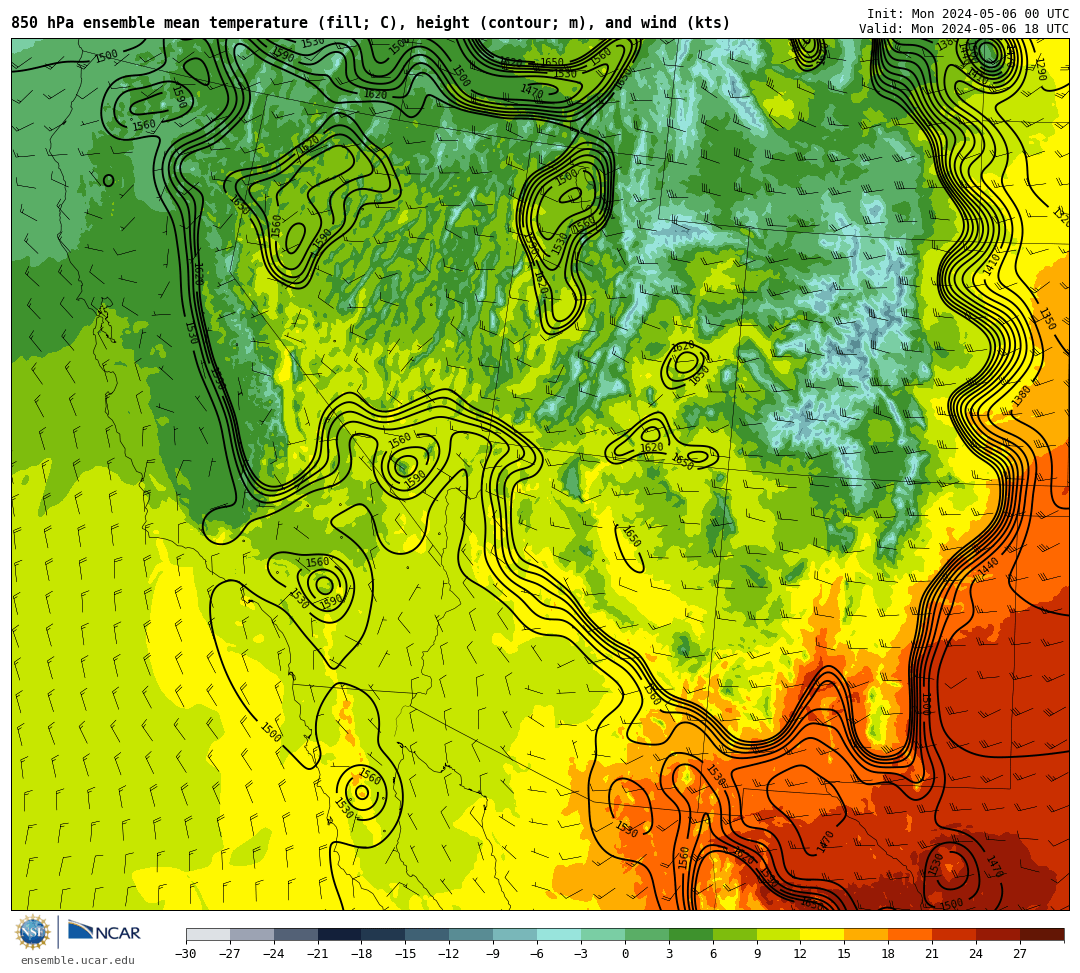The image size is (1080, 973).
Task: Pick the gray swatch between -27 and -24
Action: pos(252,934)
